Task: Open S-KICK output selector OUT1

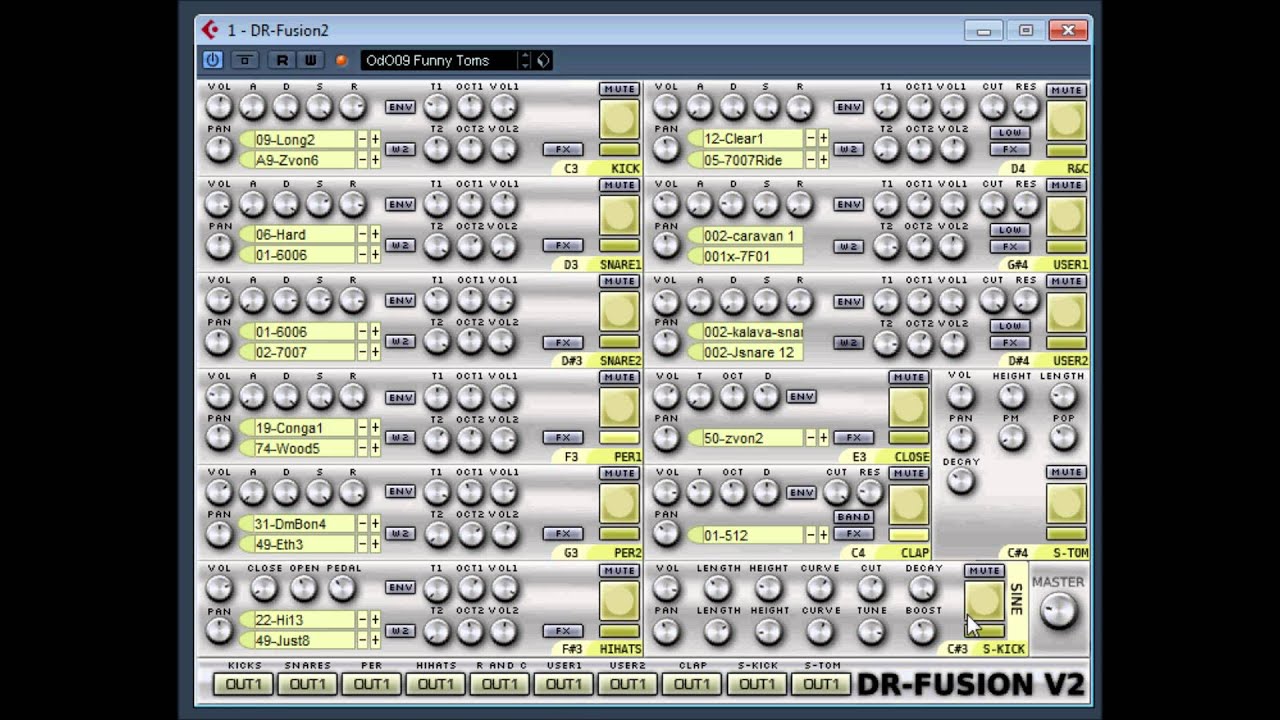Action: click(x=756, y=684)
